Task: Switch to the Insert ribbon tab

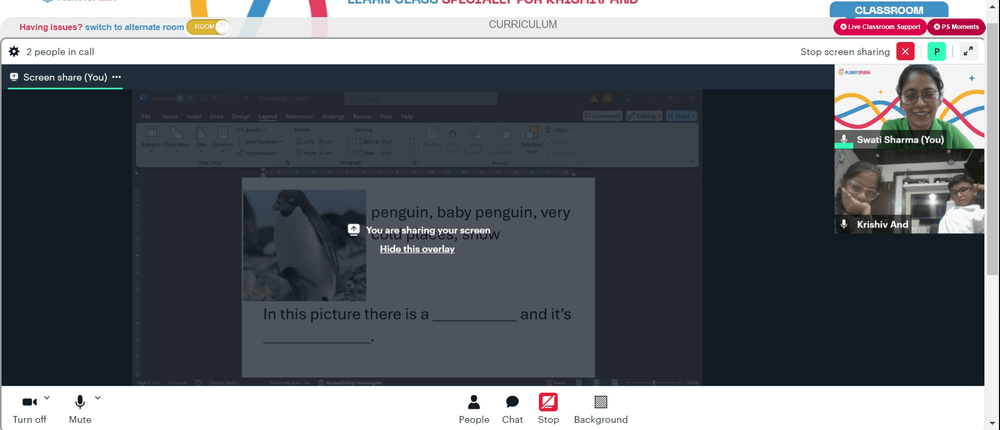Action: click(194, 117)
